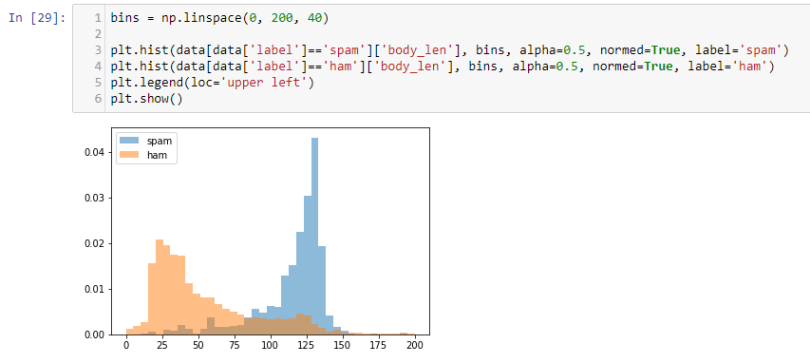Viewport: 810px width, 363px height.
Task: Click the tallest orange ham histogram bar
Action: tap(160, 287)
